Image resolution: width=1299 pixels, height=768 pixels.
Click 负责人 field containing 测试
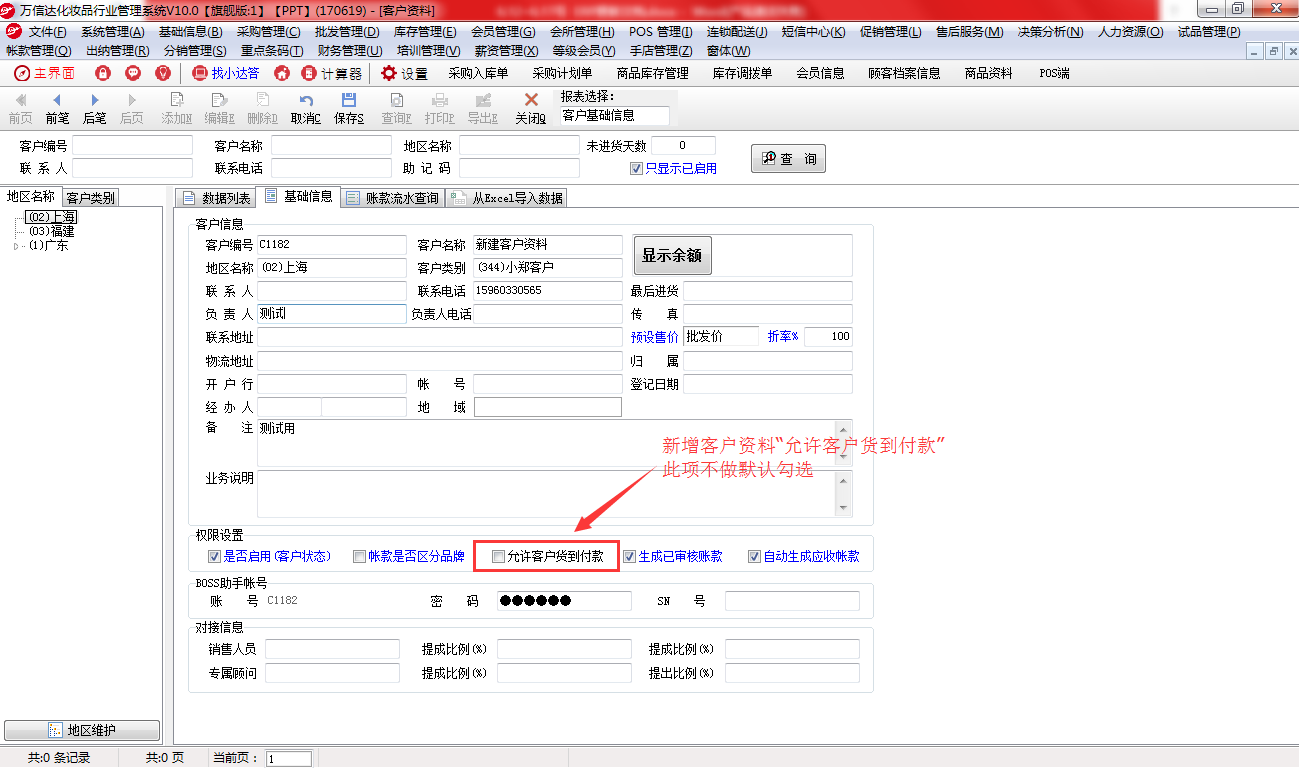(x=332, y=314)
